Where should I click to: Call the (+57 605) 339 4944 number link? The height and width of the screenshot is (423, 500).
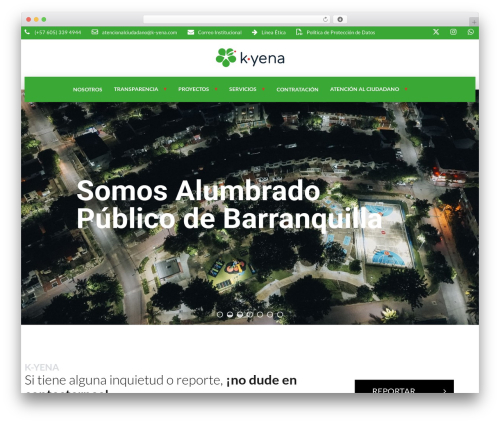[x=58, y=32]
